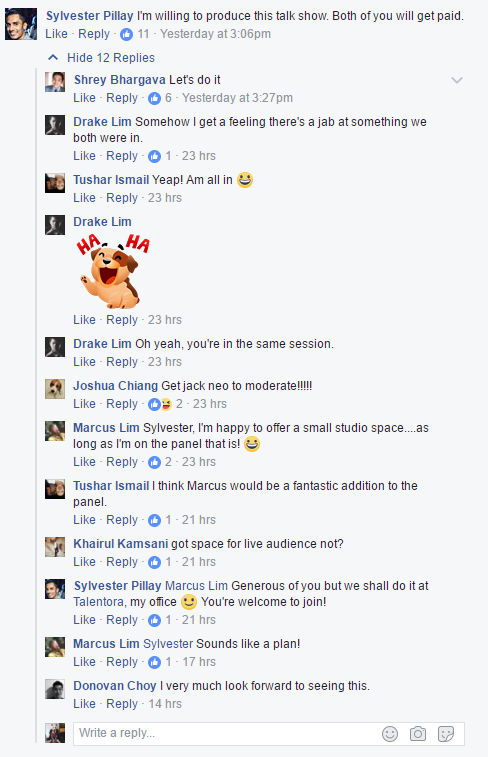Screen dimensions: 488x757
Task: Reply to Joshua Chiang's comment
Action: point(122,404)
